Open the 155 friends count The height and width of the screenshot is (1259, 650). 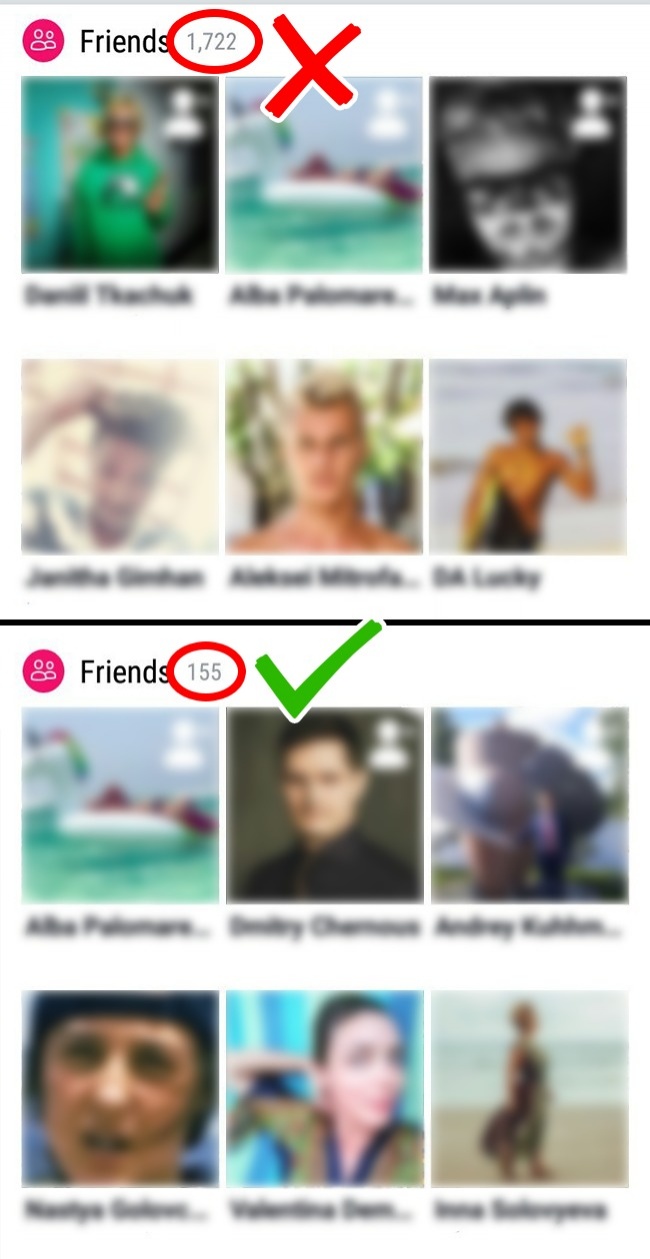pyautogui.click(x=205, y=673)
